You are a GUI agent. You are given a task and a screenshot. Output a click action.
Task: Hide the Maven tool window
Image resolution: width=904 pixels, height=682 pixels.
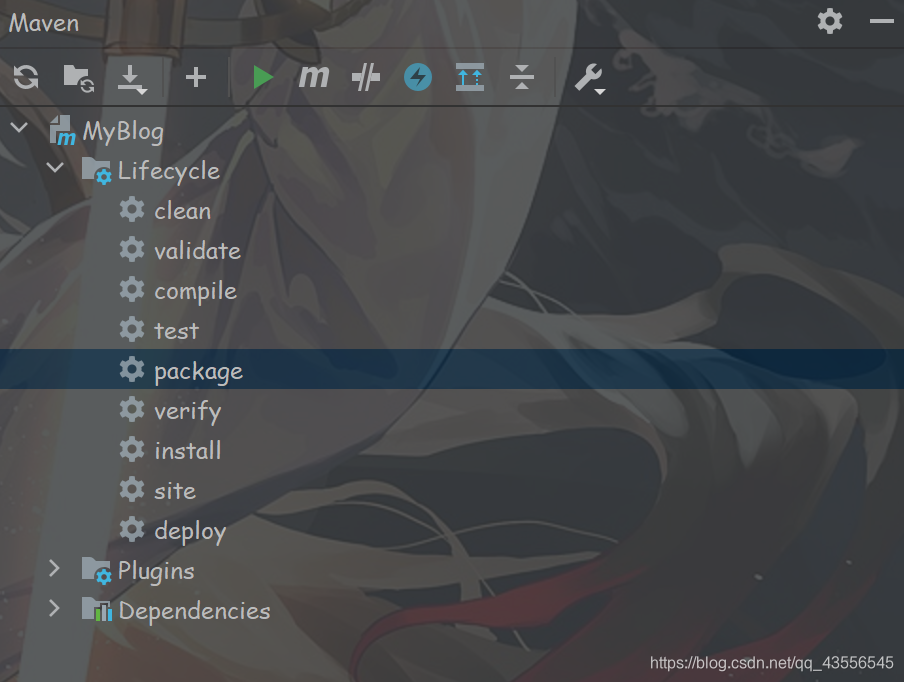pyautogui.click(x=882, y=21)
